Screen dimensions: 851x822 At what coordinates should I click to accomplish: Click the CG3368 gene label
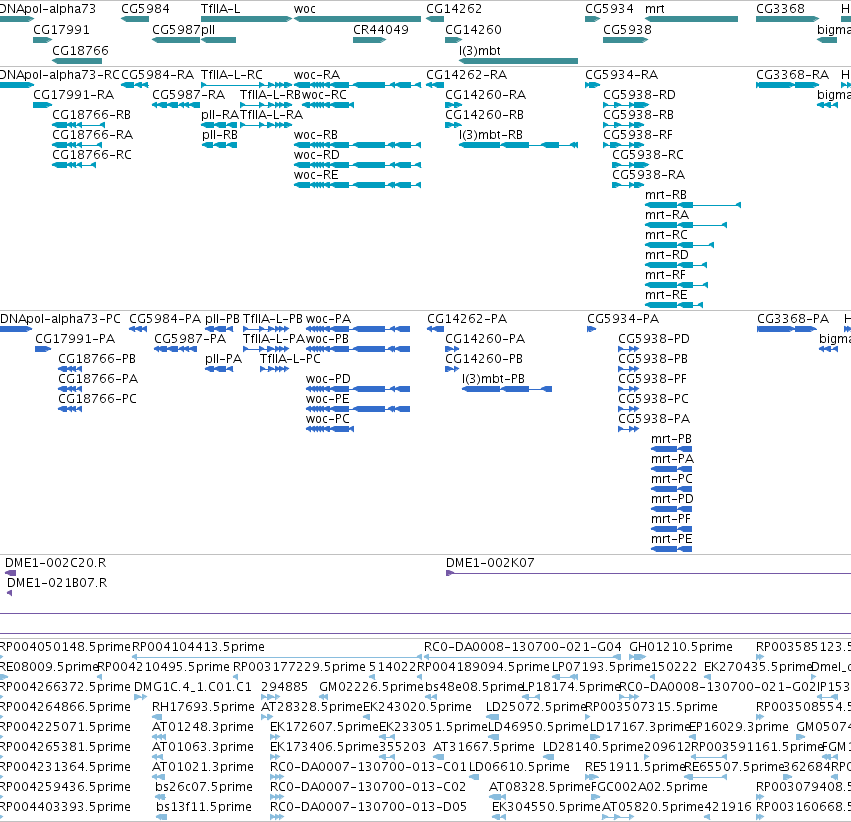coord(780,9)
